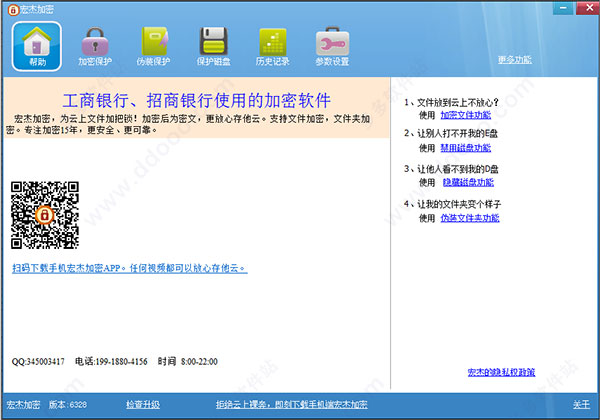Click the 文件放到云上不放心 question text

click(x=452, y=103)
